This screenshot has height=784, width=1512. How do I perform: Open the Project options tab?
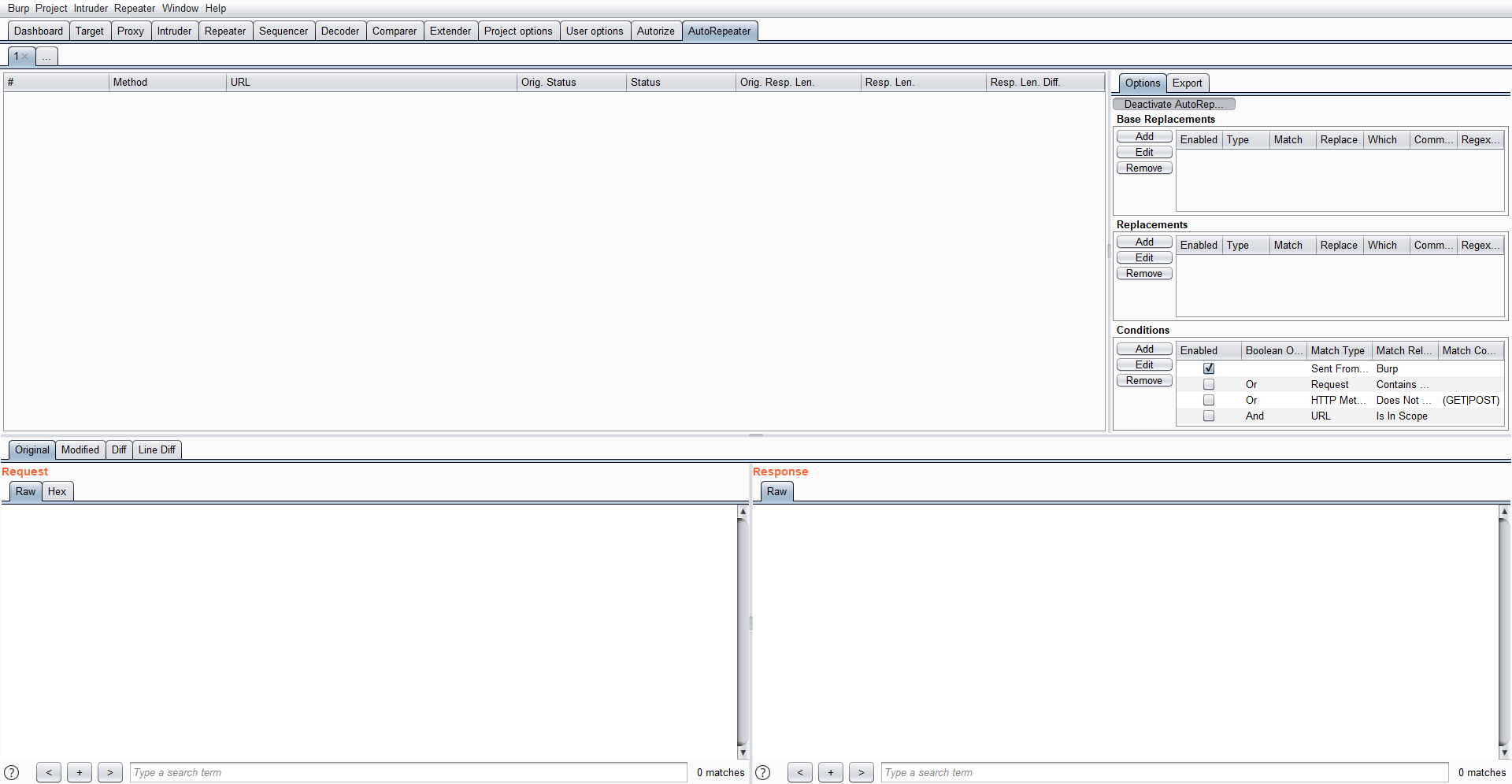point(518,31)
